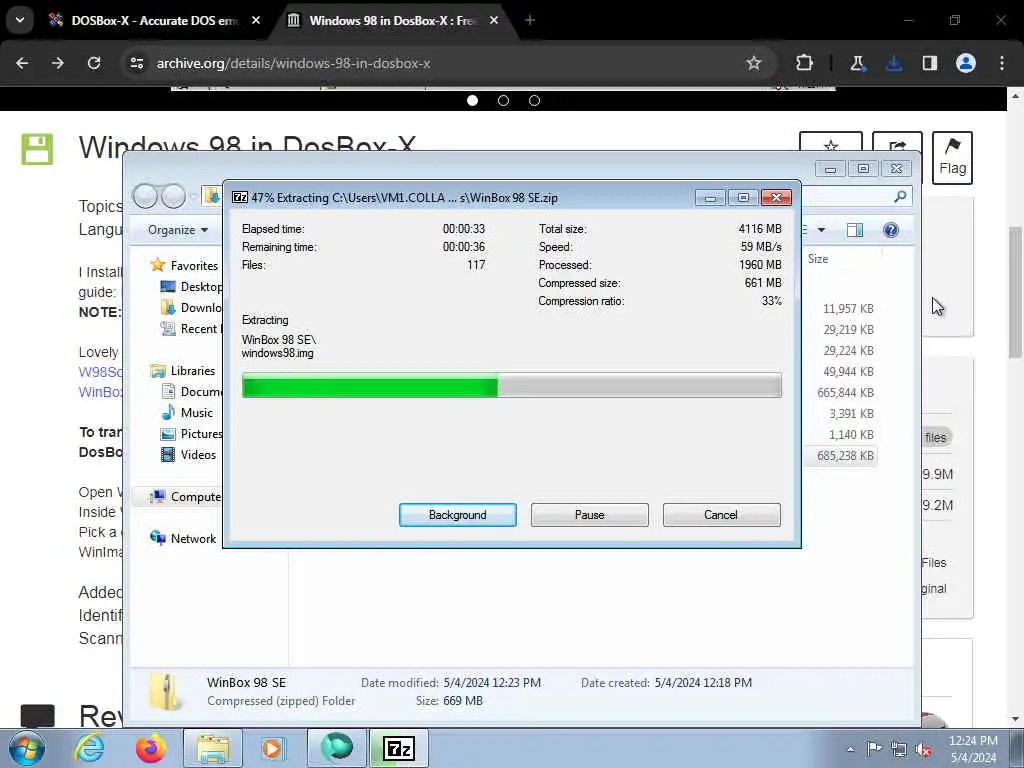Toggle Explorer preview pane icon

pos(855,230)
